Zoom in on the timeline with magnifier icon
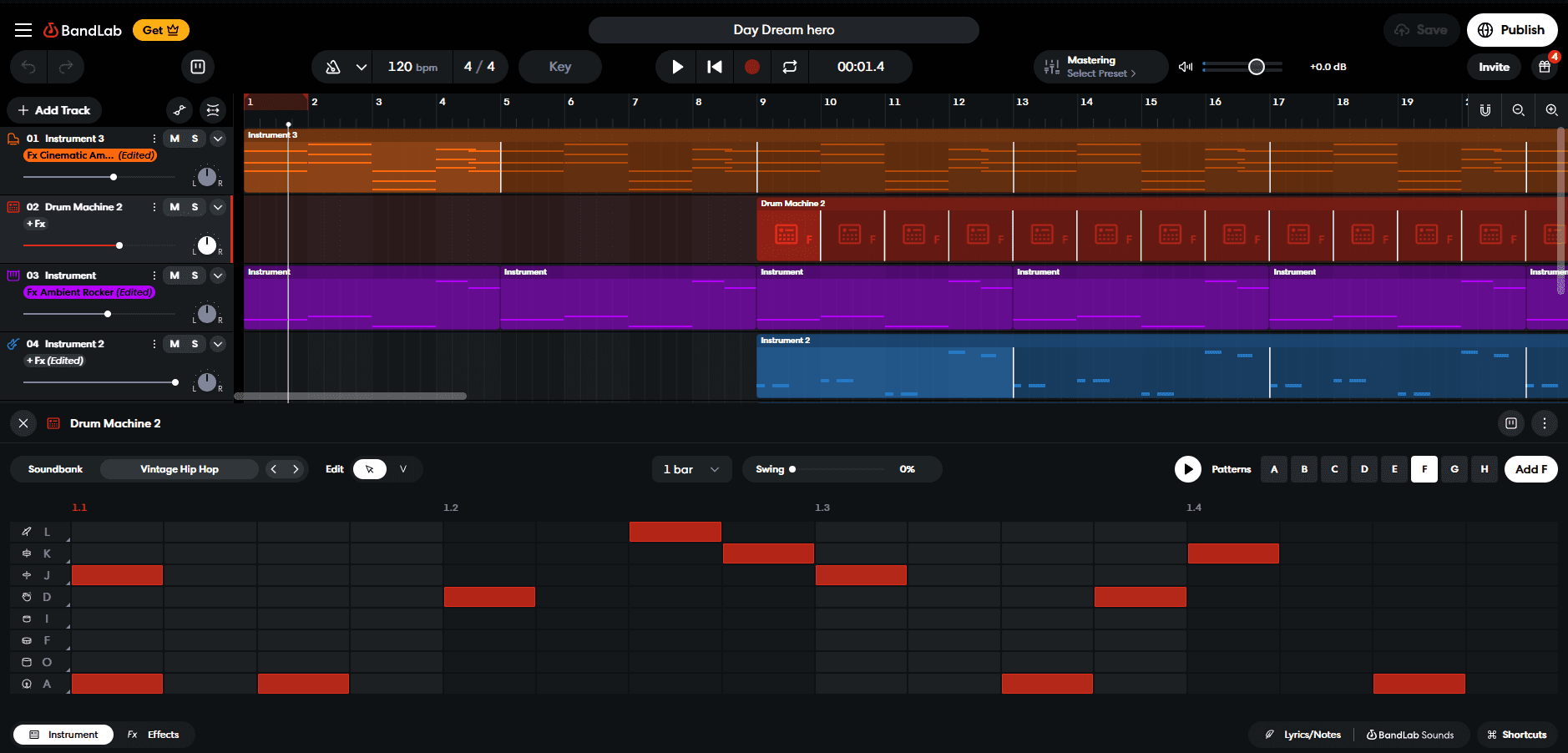Image resolution: width=1568 pixels, height=753 pixels. coord(1552,109)
